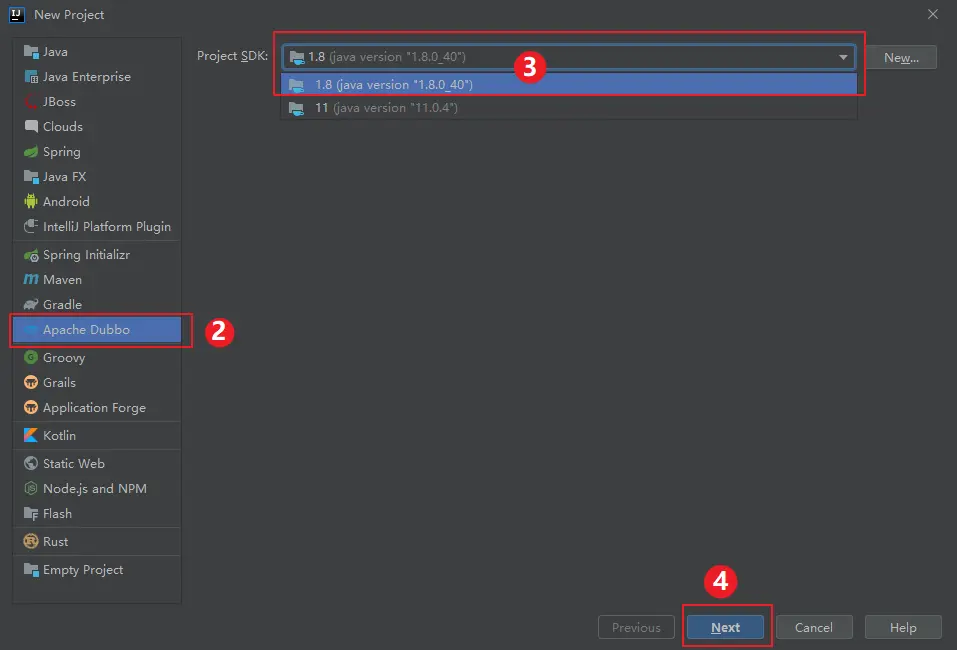Collapse SDK list with the dropdown arrow
957x650 pixels.
(x=843, y=57)
